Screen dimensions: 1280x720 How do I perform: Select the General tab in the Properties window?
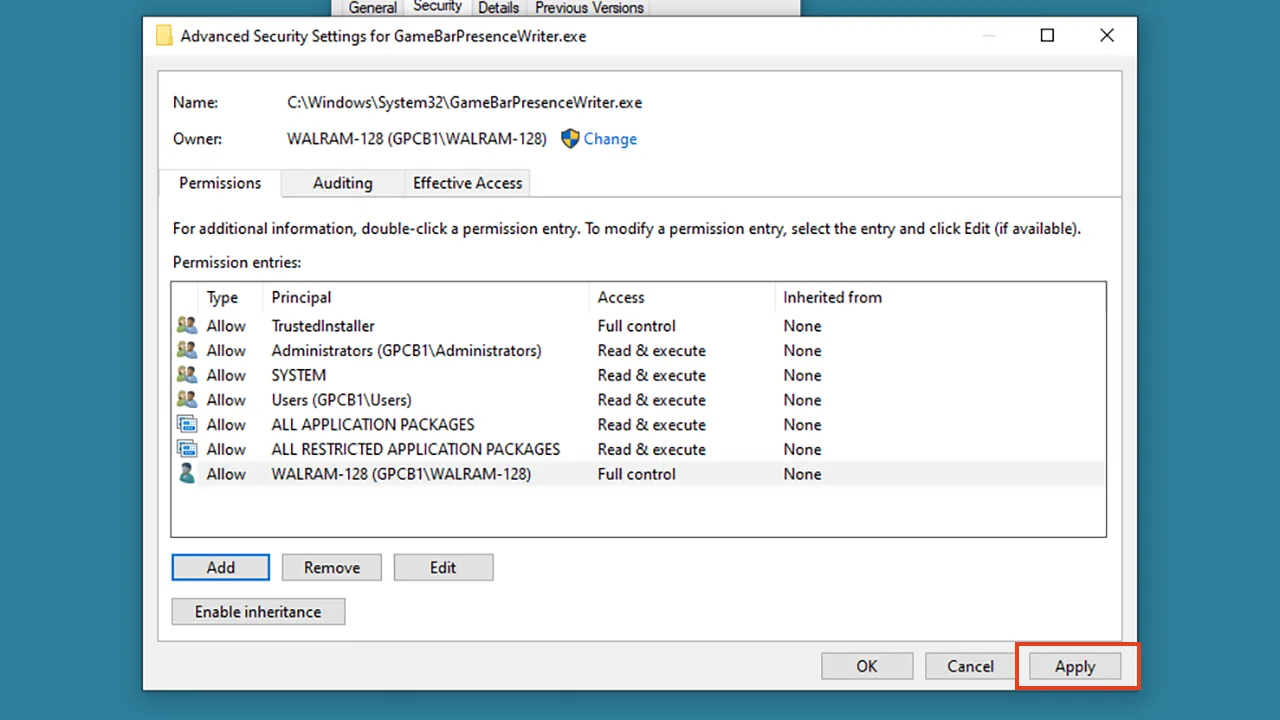coord(373,8)
